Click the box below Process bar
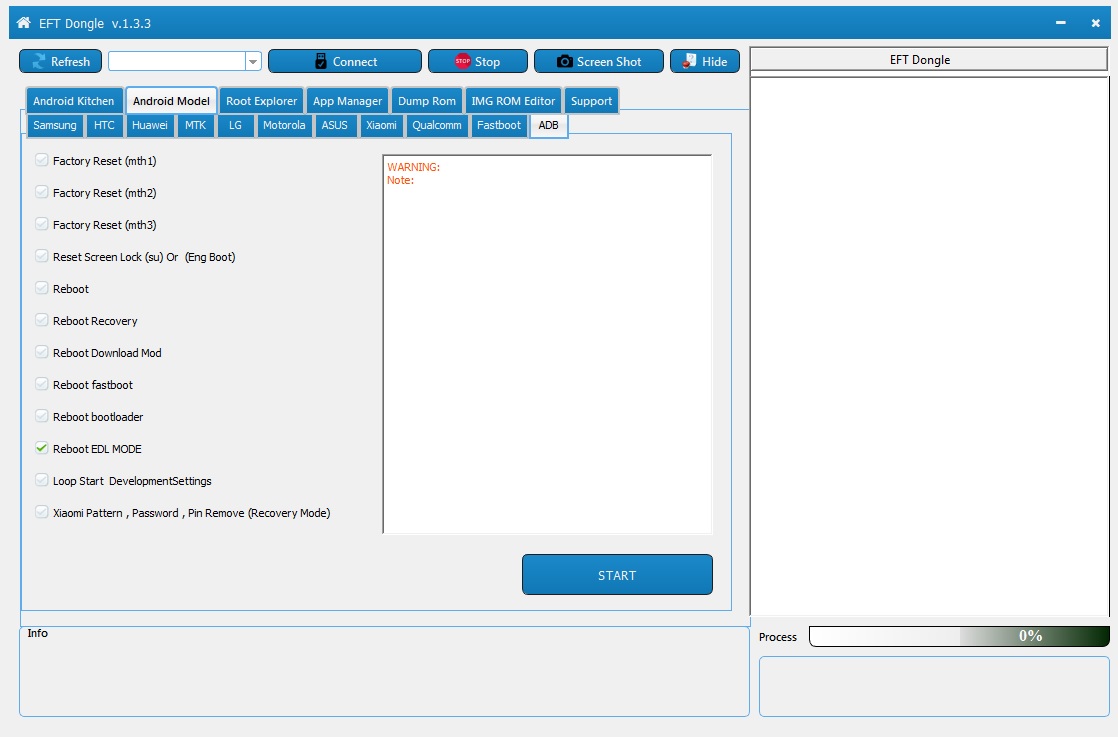The width and height of the screenshot is (1118, 737). [x=934, y=686]
